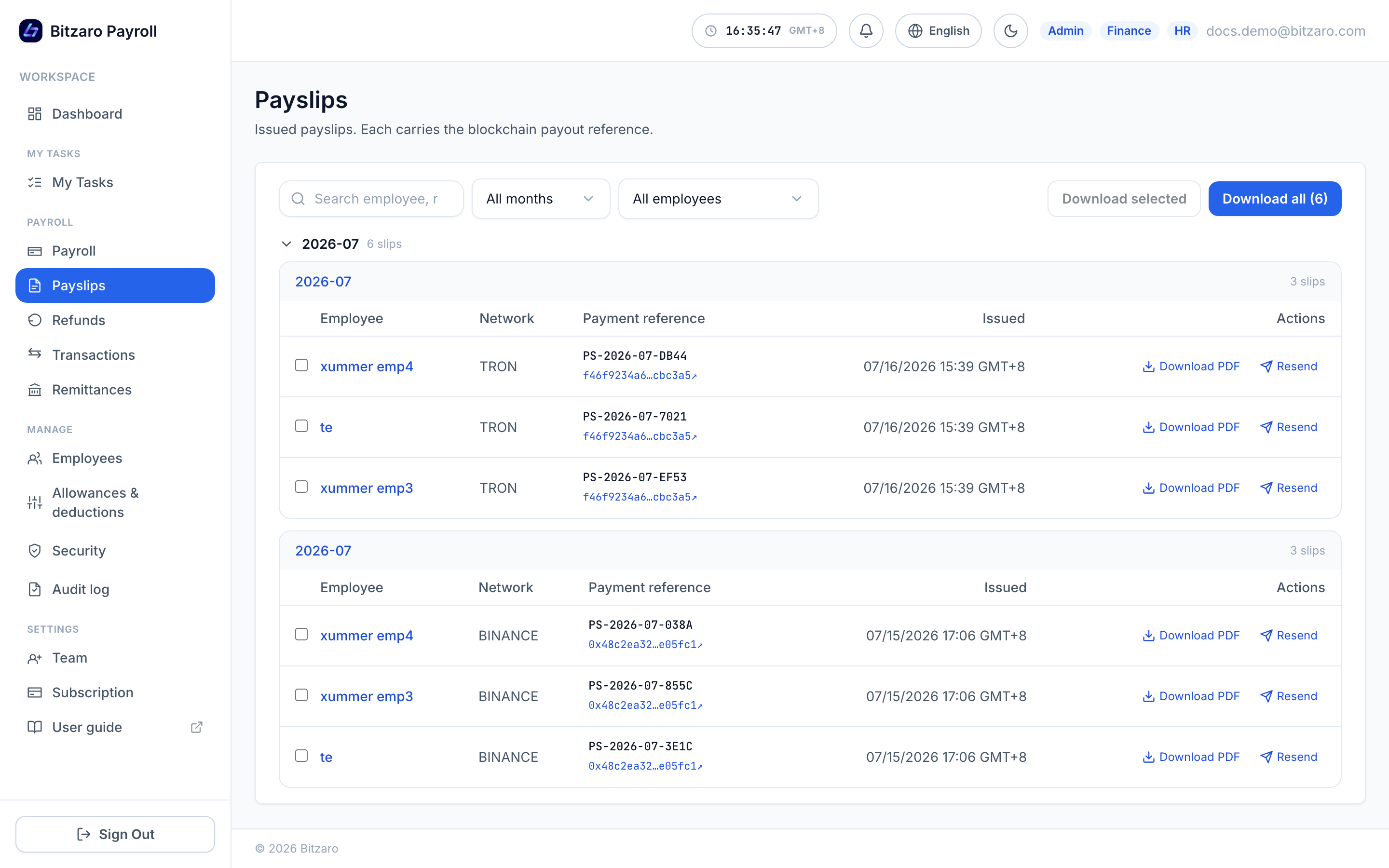Click the HR role badge
Image resolution: width=1389 pixels, height=868 pixels.
tap(1182, 31)
